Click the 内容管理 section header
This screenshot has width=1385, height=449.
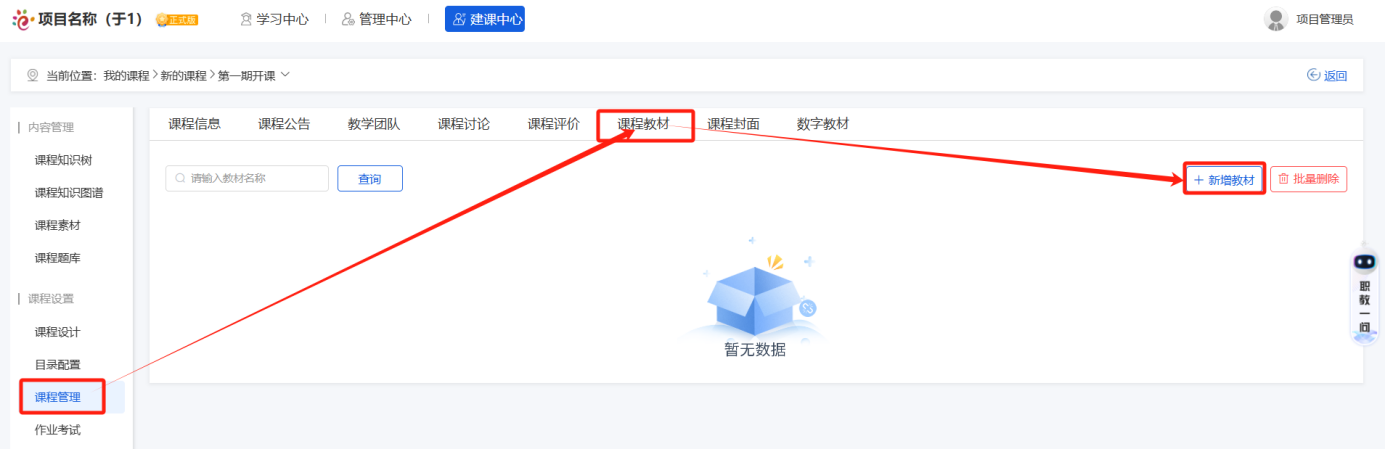point(50,127)
